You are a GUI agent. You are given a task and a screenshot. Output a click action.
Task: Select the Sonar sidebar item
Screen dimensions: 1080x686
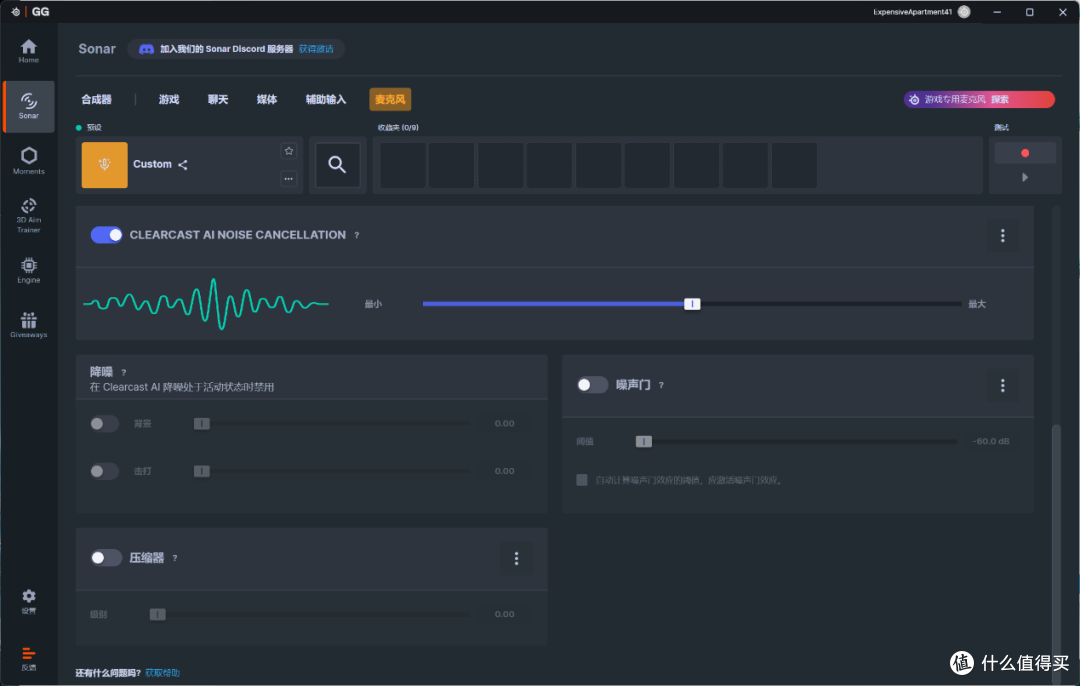28,106
